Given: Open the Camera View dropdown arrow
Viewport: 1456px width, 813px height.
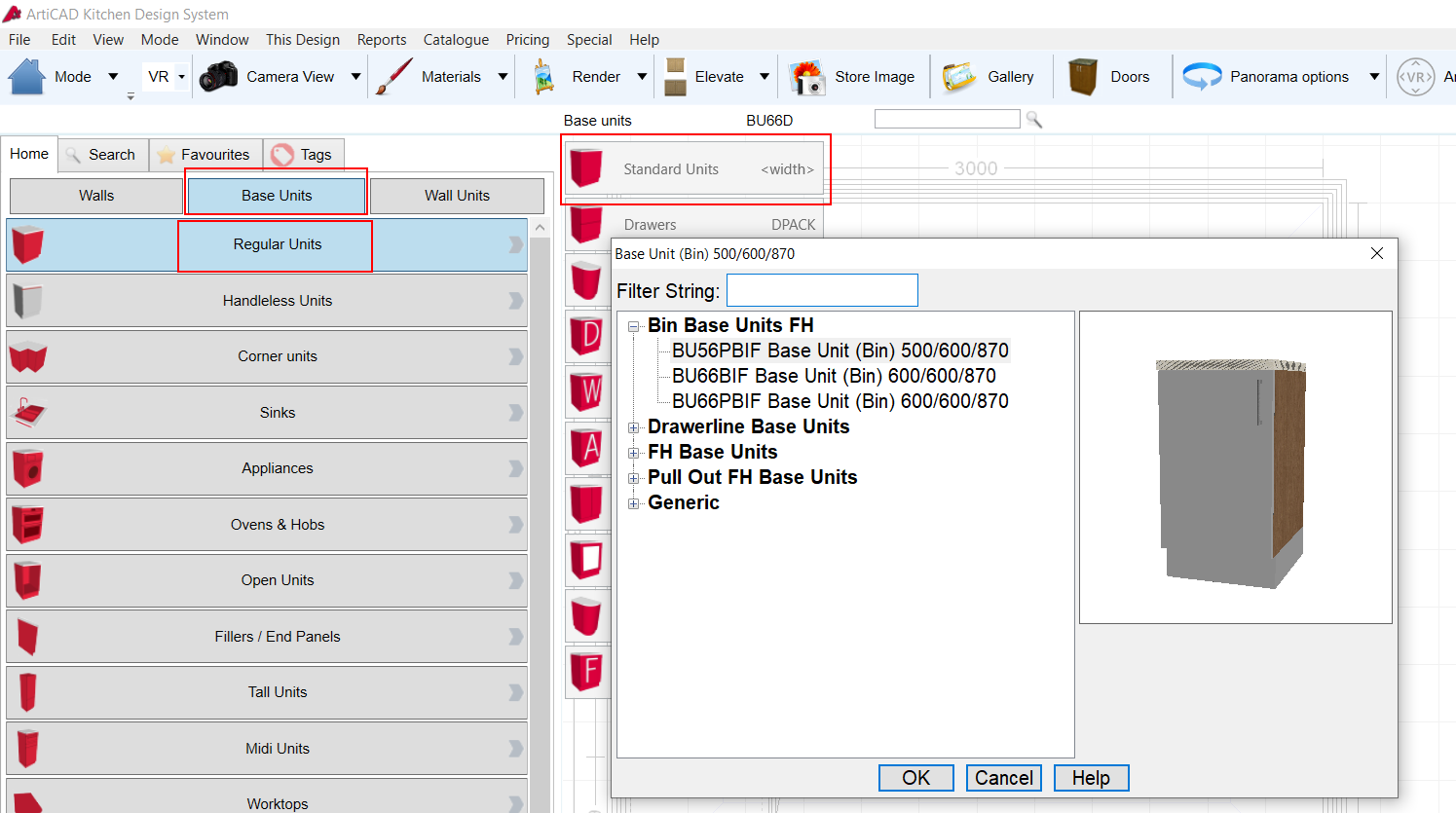Looking at the screenshot, I should click(355, 77).
